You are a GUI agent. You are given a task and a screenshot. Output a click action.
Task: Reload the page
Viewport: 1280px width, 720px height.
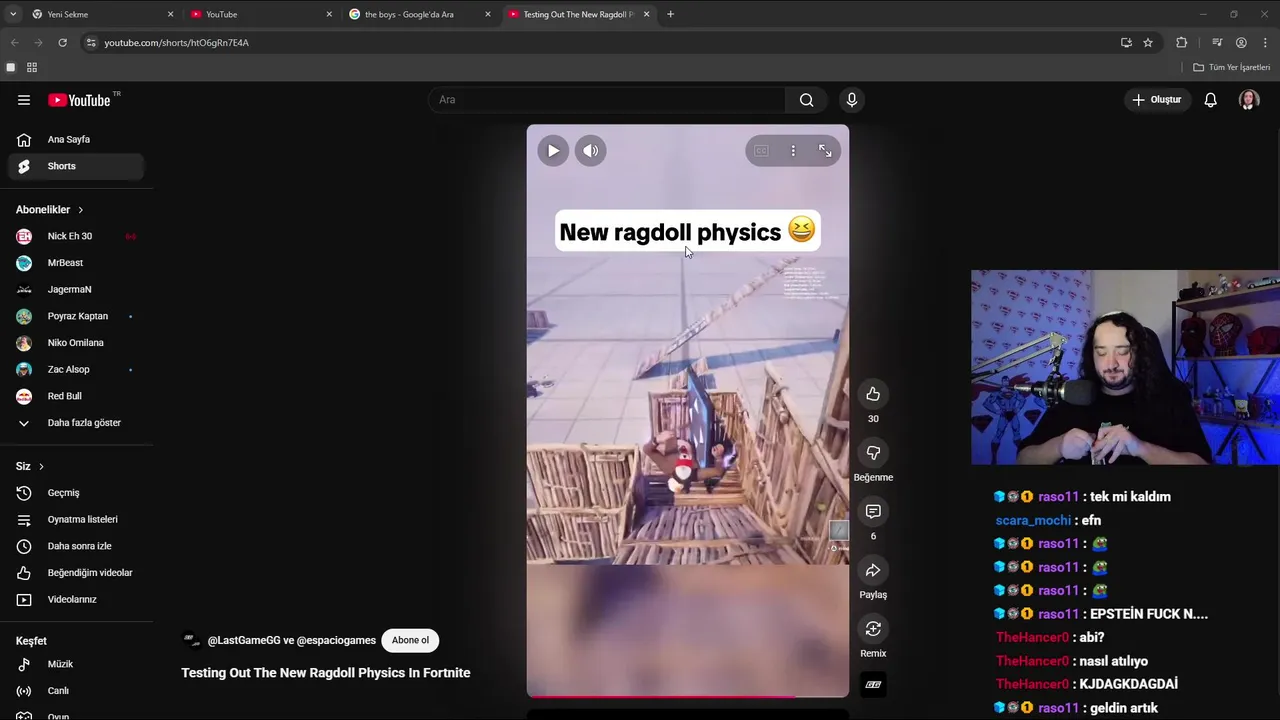tap(62, 43)
